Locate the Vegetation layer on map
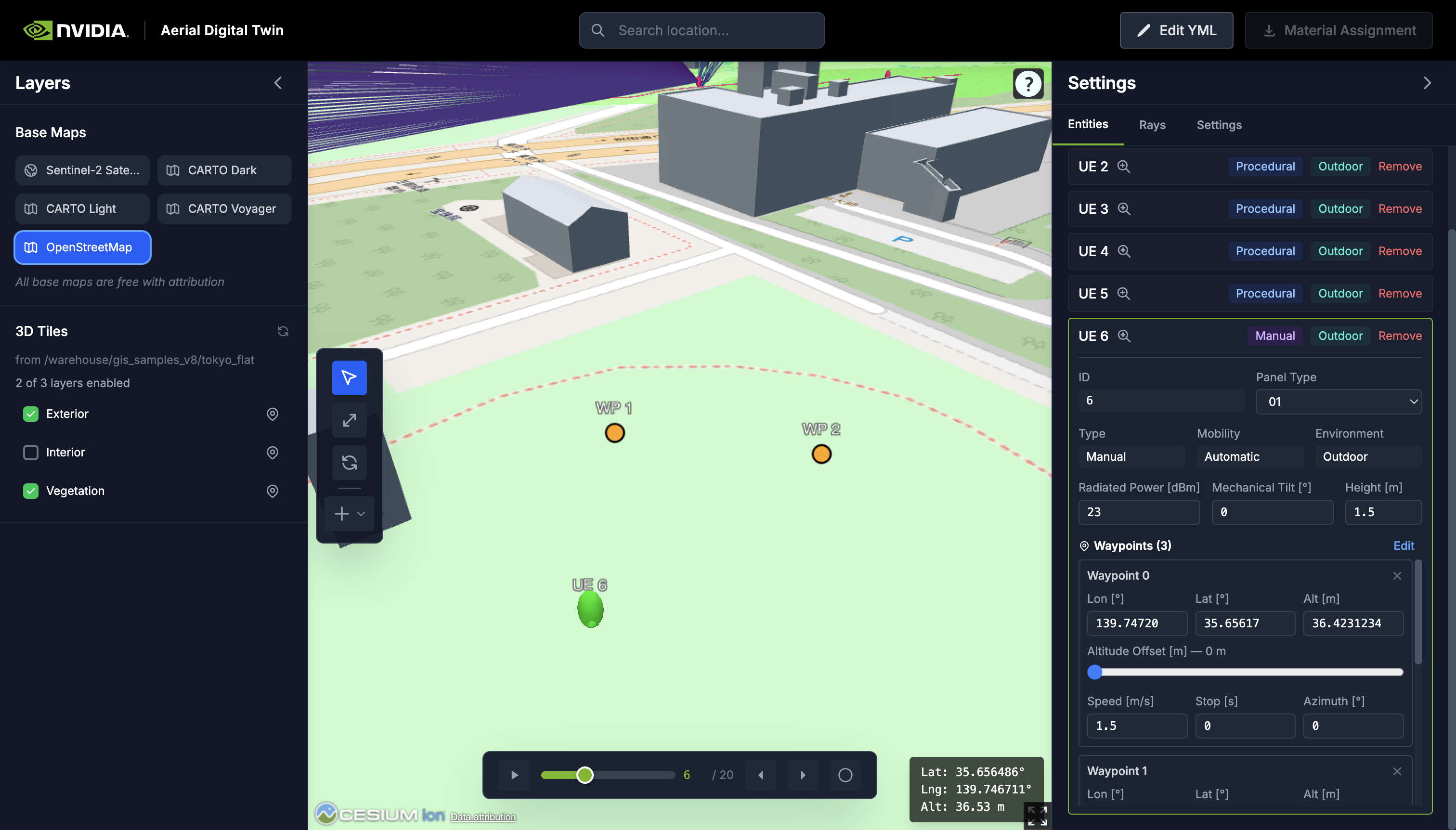The height and width of the screenshot is (830, 1456). click(x=273, y=491)
